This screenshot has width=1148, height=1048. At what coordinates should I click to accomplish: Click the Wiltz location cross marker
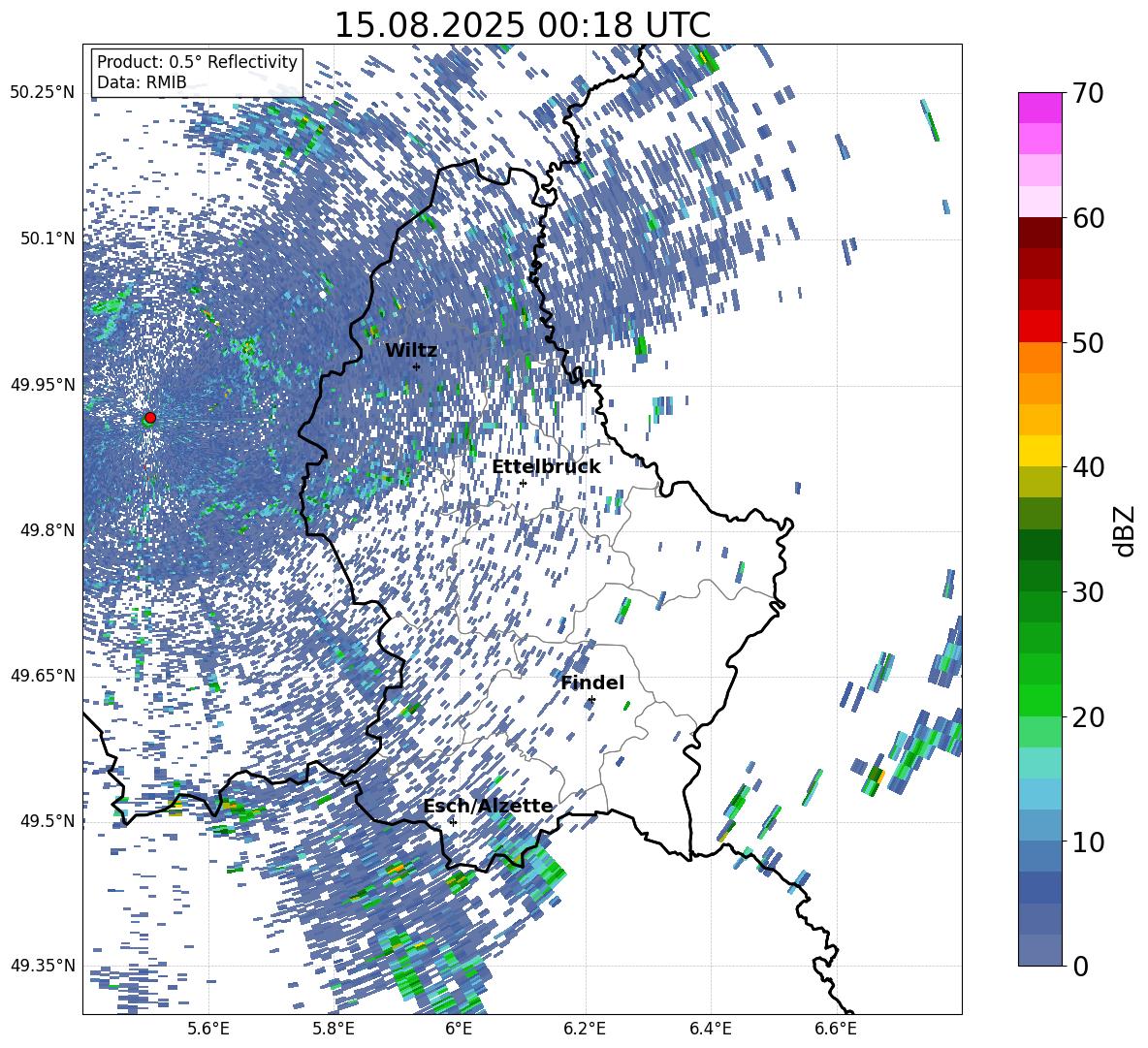(417, 366)
